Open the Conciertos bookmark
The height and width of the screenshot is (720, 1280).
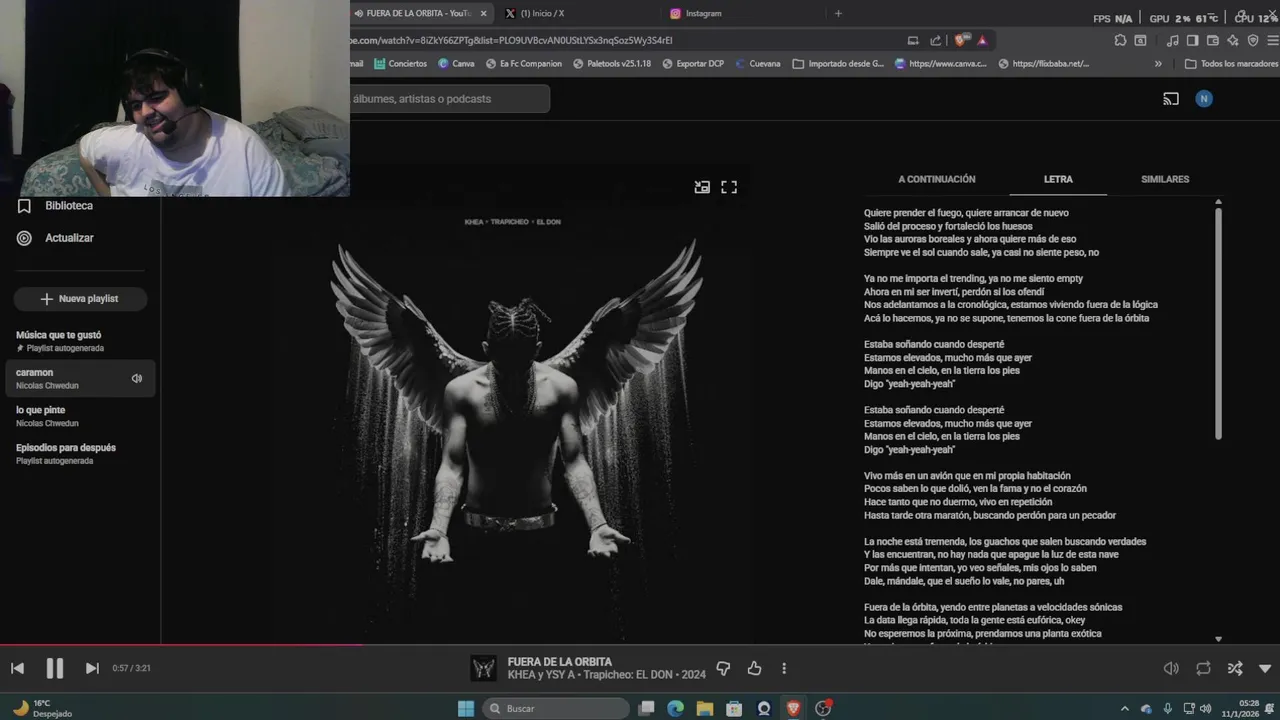point(400,63)
